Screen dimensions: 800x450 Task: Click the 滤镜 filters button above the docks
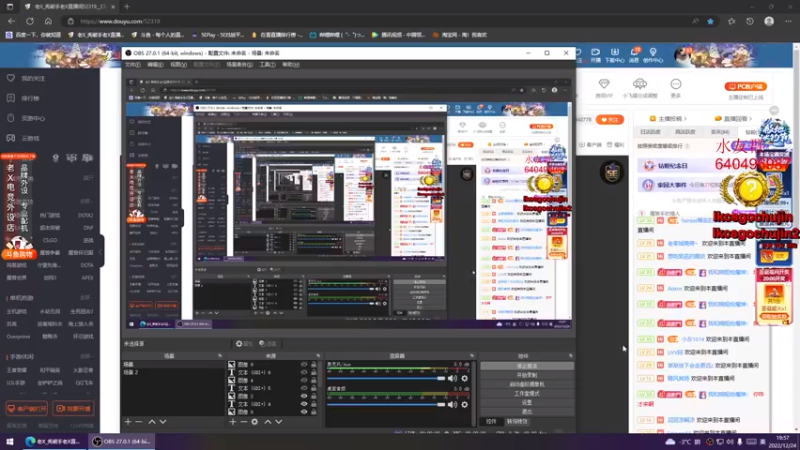(268, 344)
